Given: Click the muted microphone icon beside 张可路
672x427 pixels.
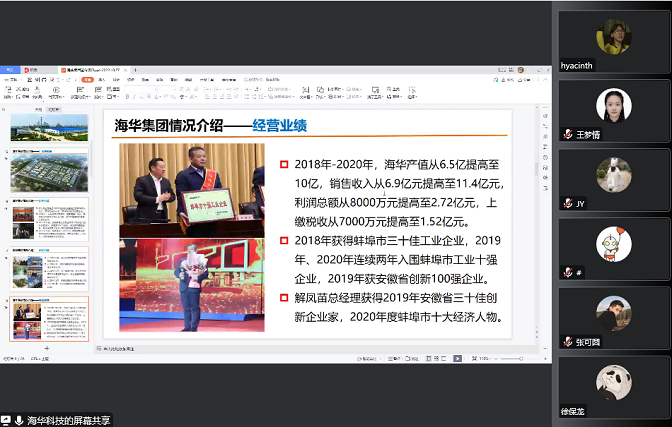Looking at the screenshot, I should pos(567,340).
